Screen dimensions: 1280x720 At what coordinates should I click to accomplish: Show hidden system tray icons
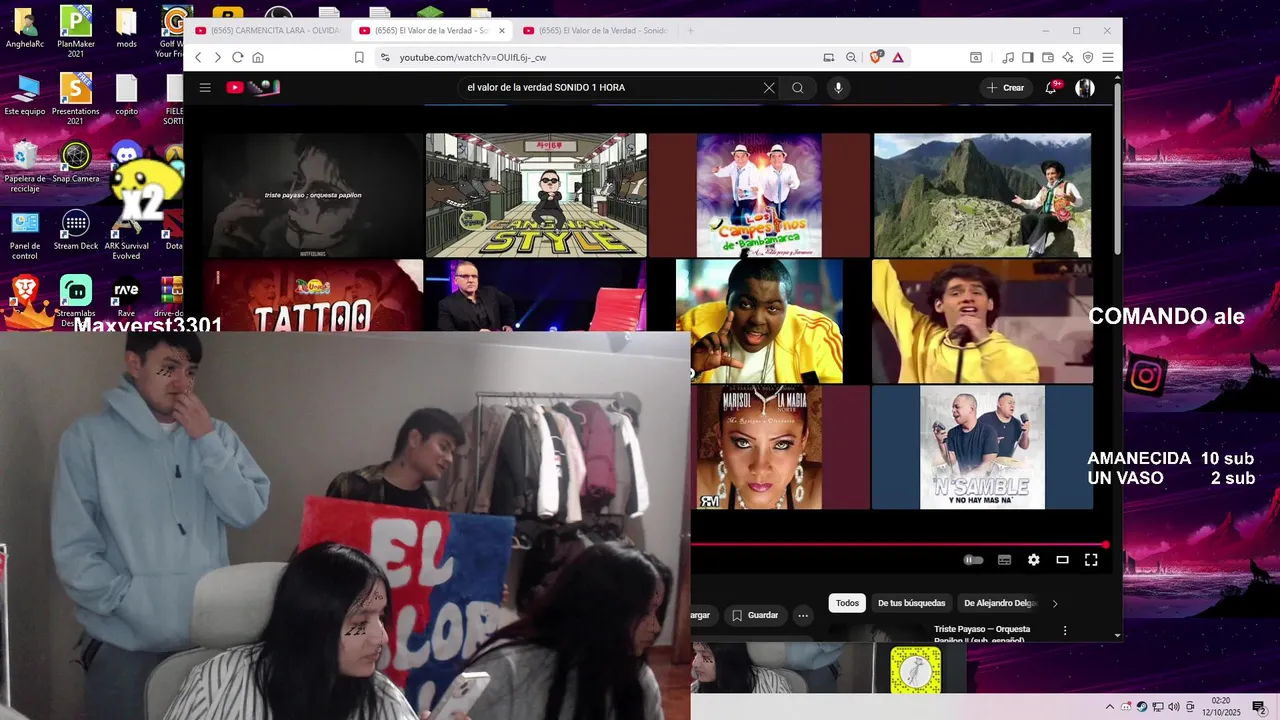coord(1109,707)
